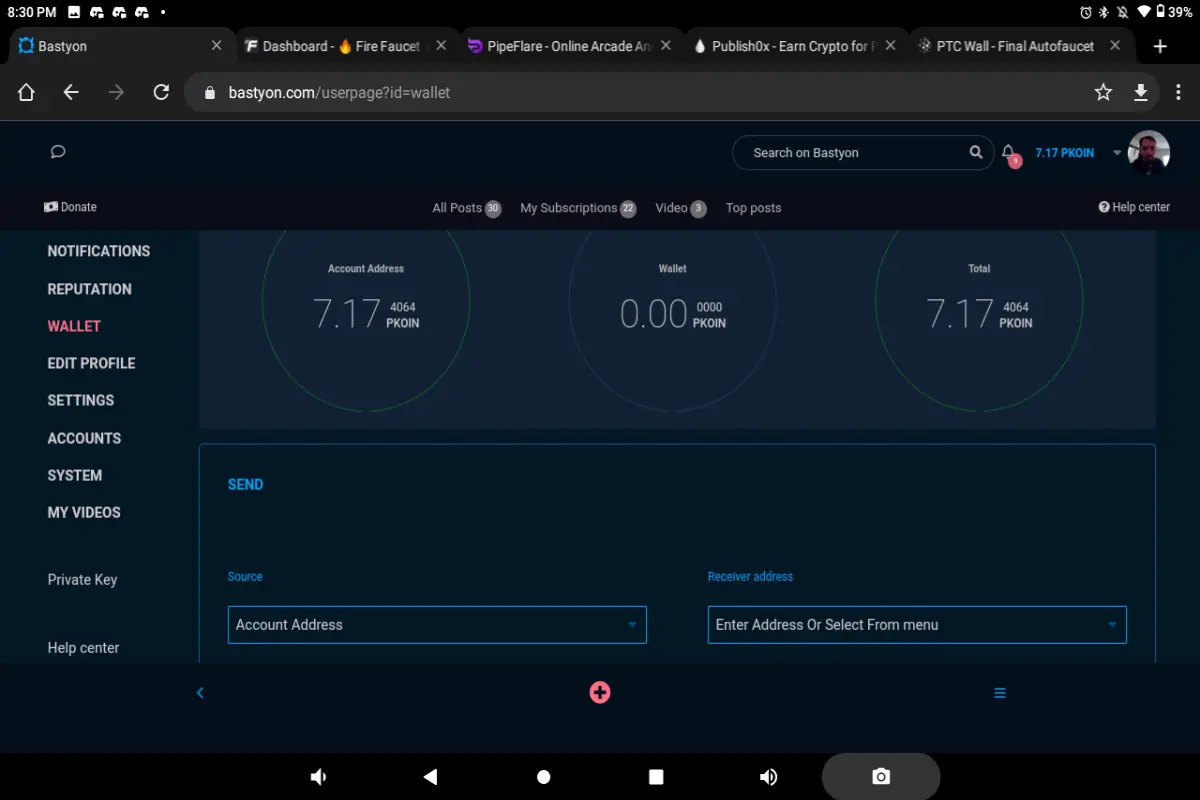The height and width of the screenshot is (800, 1200).
Task: Switch to the PipeFlare tab
Action: (571, 46)
